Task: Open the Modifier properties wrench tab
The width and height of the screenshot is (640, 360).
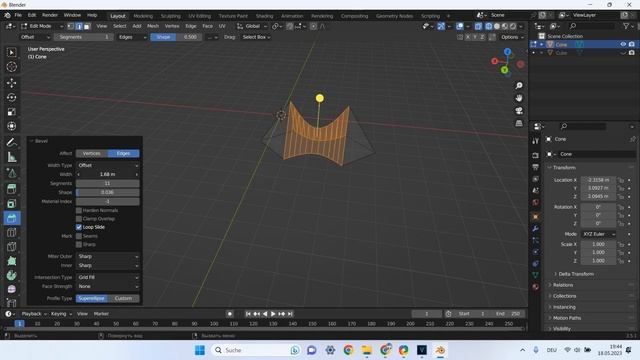Action: click(x=536, y=229)
